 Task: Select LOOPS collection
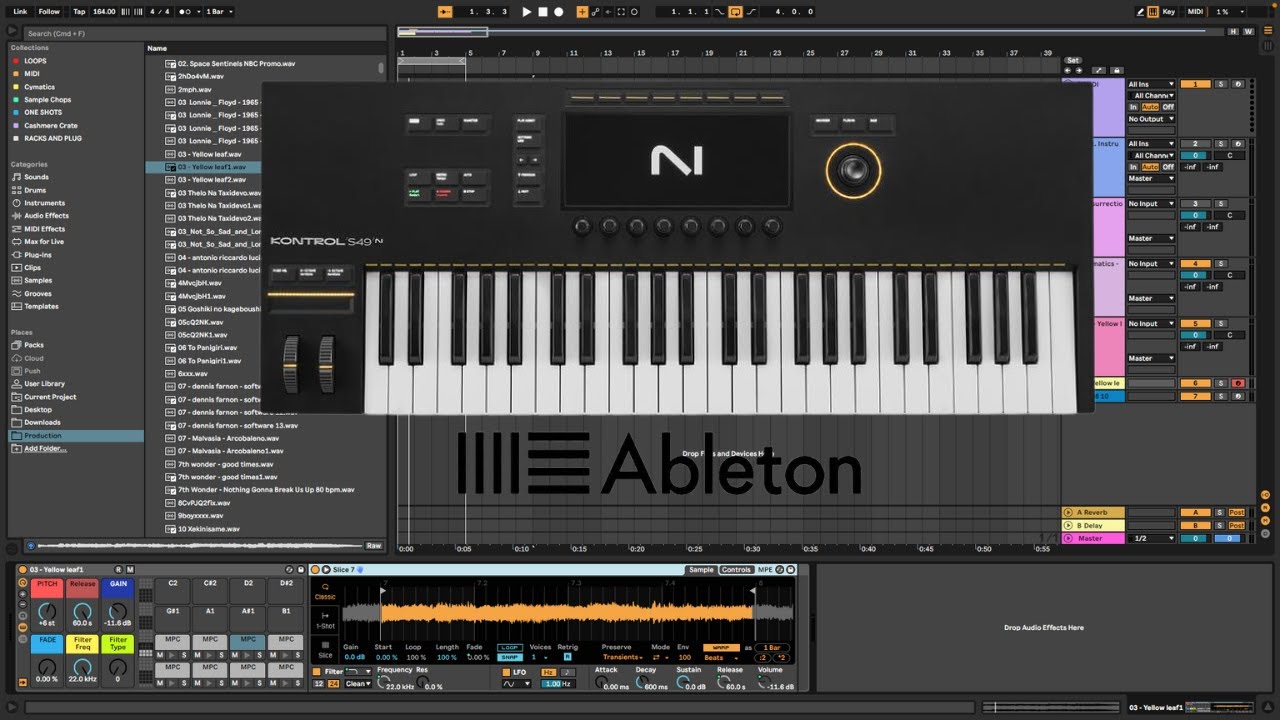click(x=35, y=61)
